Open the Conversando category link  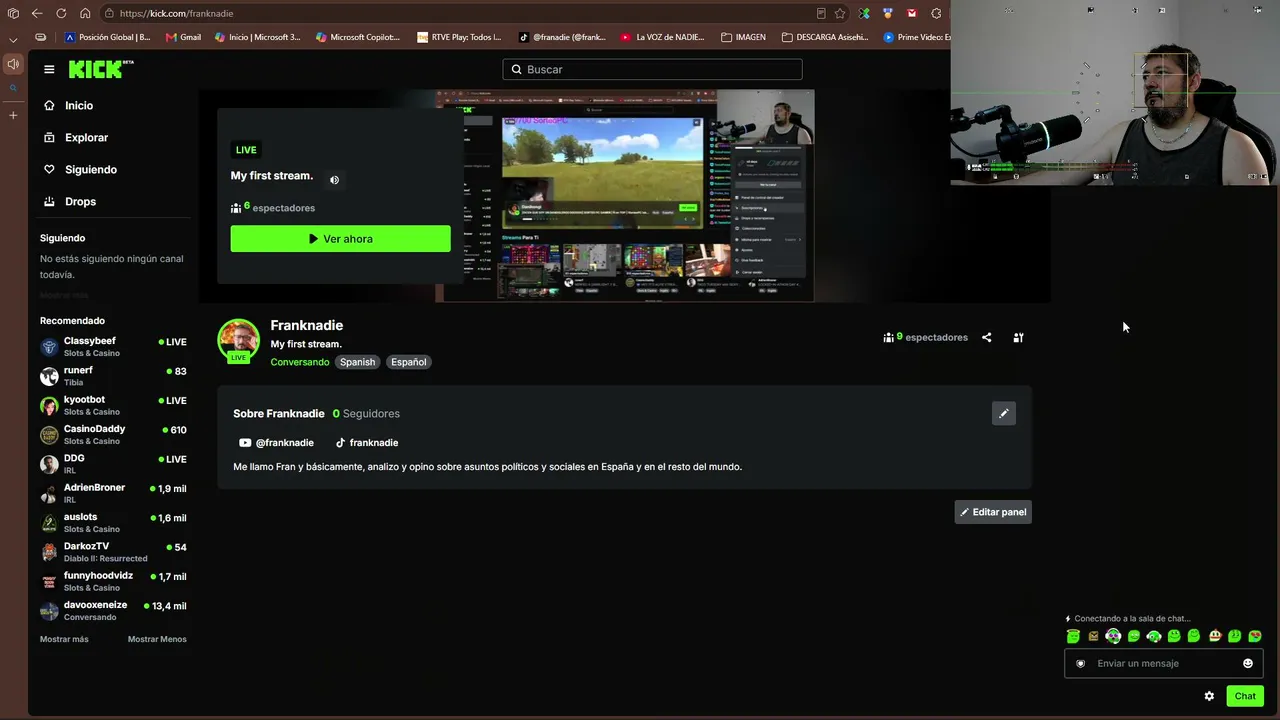click(299, 362)
